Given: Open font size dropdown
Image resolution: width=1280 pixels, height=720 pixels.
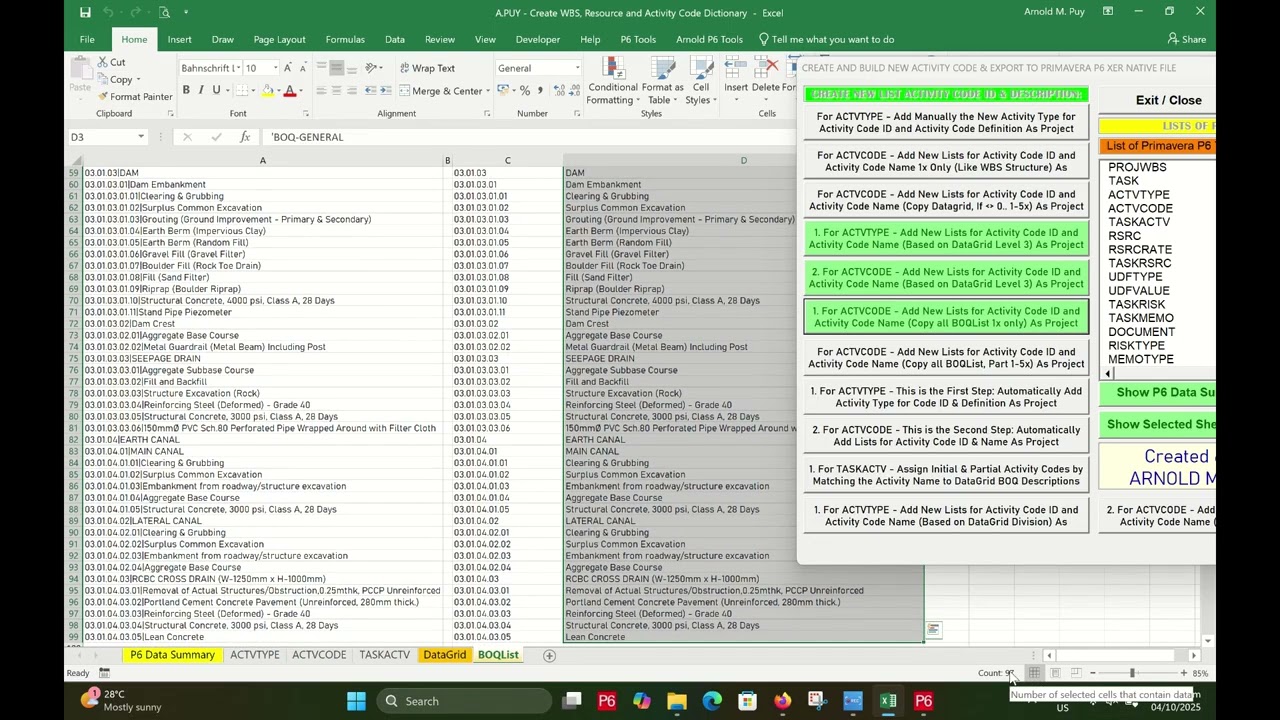Looking at the screenshot, I should click(x=275, y=68).
